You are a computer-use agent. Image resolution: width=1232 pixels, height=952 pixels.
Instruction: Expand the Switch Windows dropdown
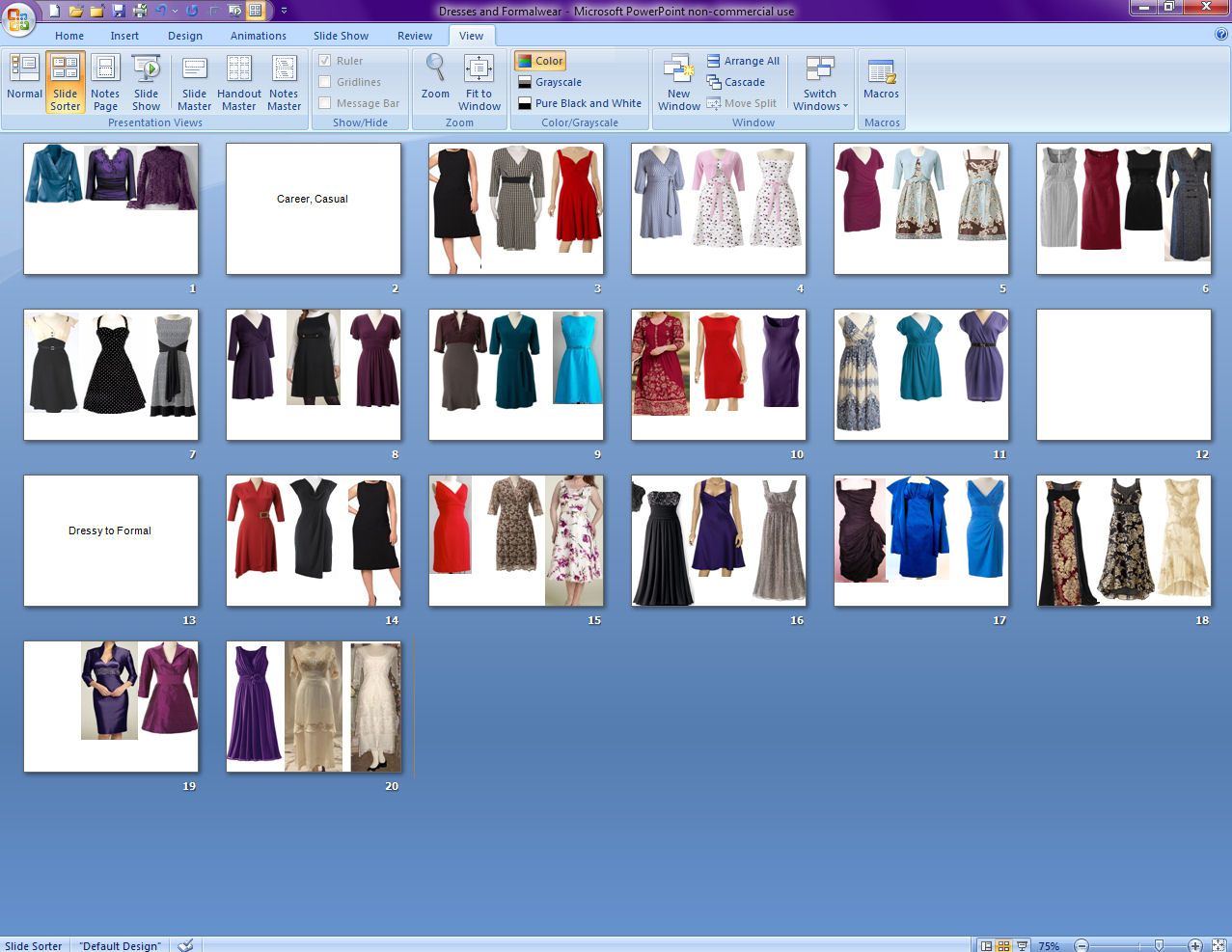coord(820,100)
